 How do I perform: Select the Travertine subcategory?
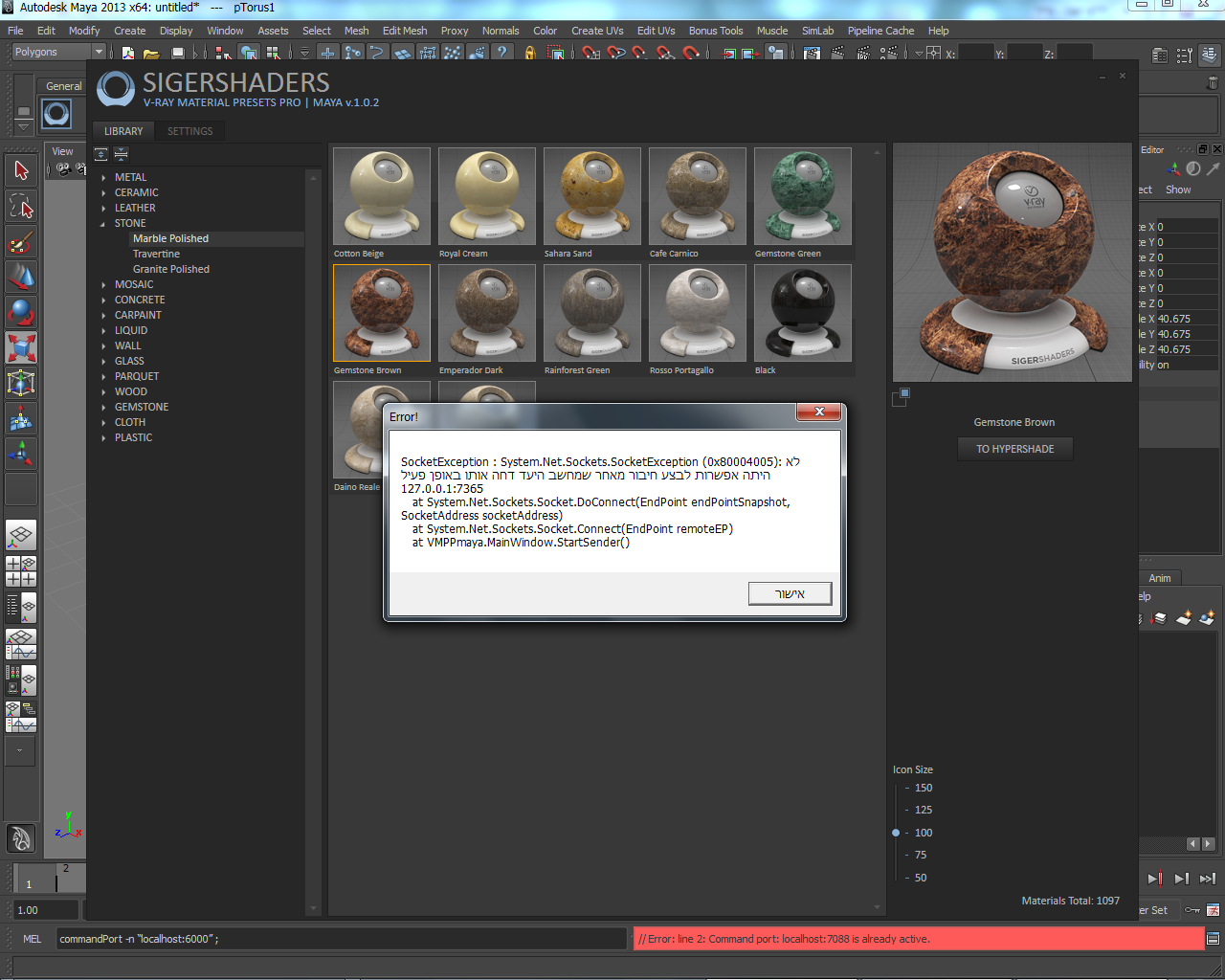156,255
